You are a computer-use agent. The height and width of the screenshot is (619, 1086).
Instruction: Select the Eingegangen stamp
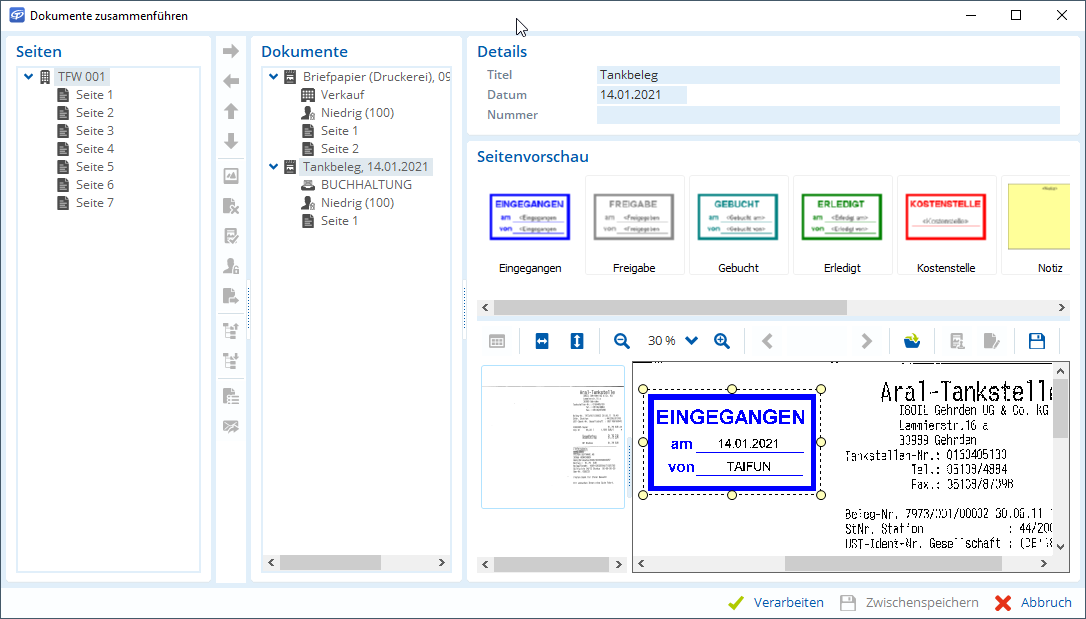530,225
